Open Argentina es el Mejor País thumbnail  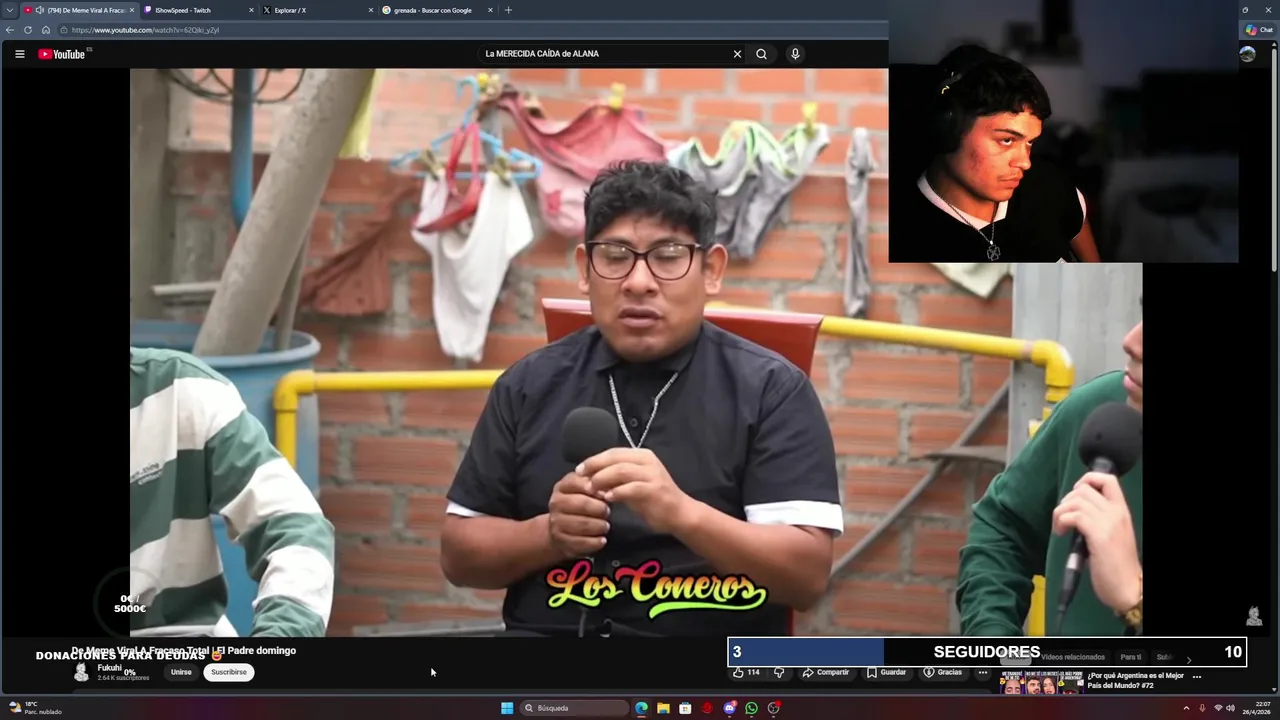pos(1040,682)
